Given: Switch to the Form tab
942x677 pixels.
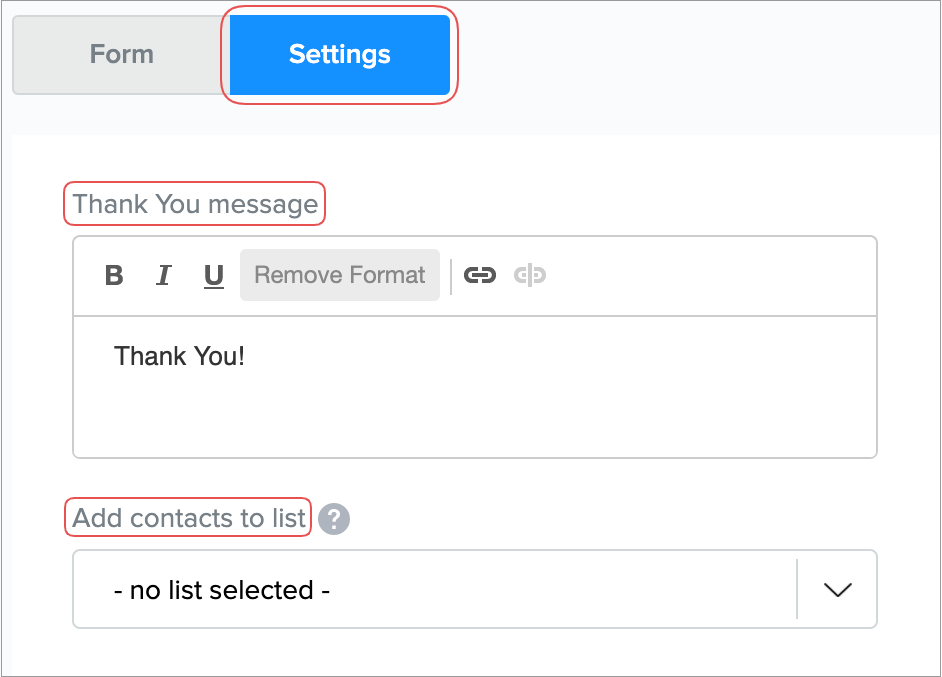Looking at the screenshot, I should 121,54.
